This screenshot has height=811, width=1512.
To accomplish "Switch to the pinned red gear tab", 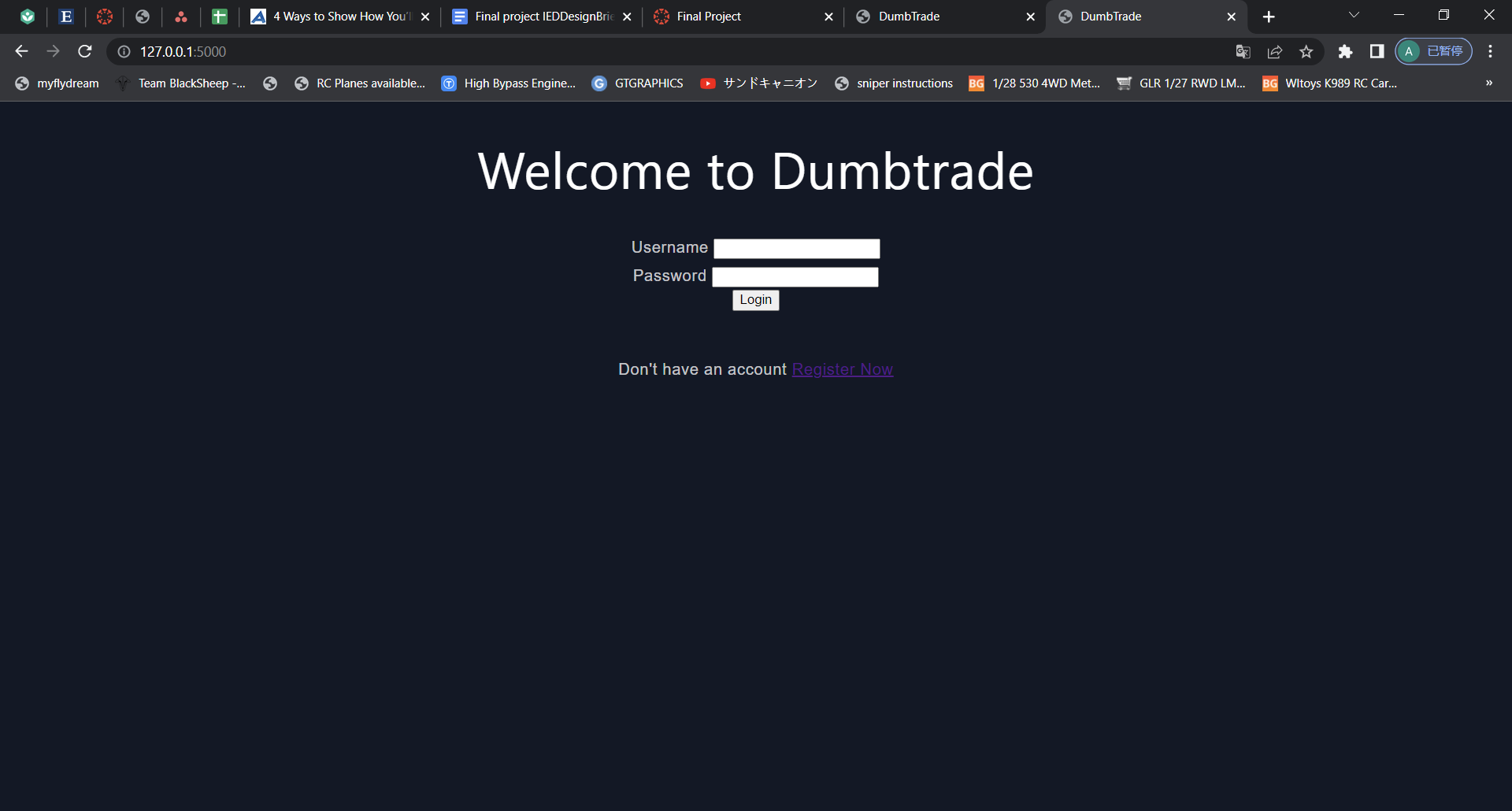I will pos(105,17).
